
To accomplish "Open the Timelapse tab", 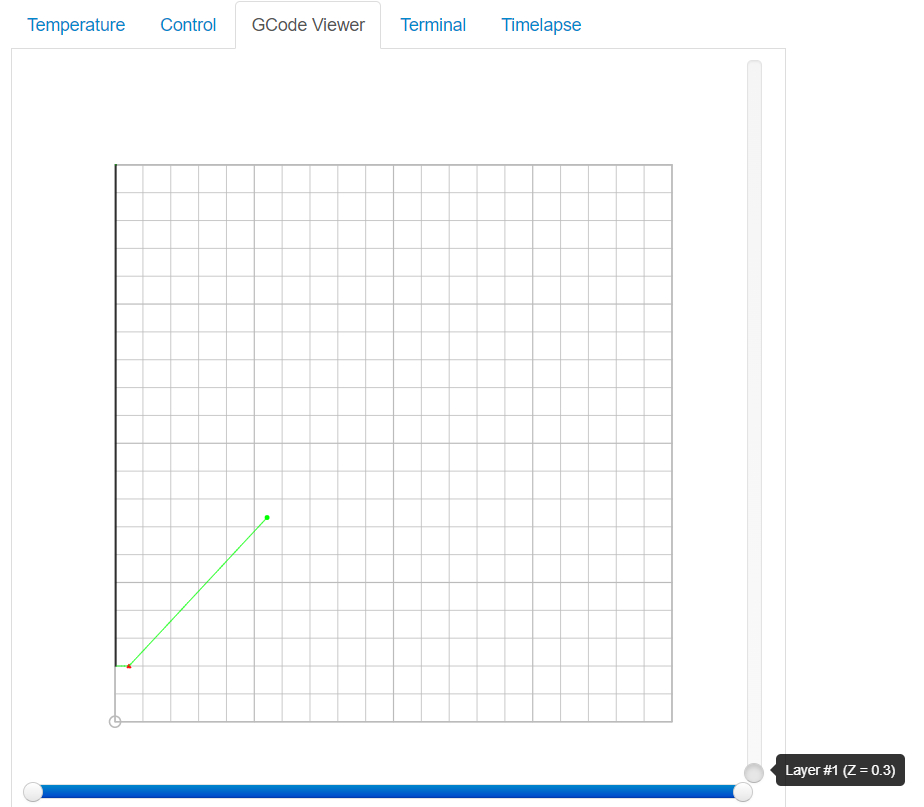I will [x=541, y=24].
